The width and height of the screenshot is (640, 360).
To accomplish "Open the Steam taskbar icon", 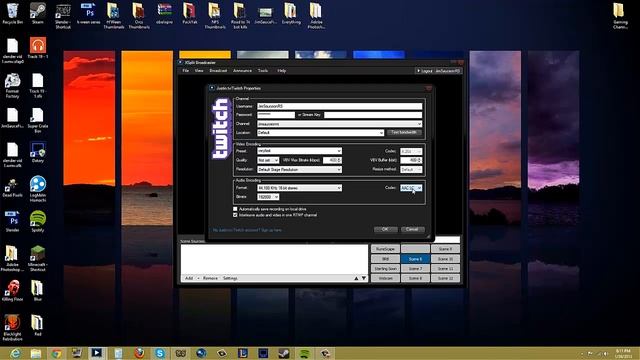I will tap(284, 353).
